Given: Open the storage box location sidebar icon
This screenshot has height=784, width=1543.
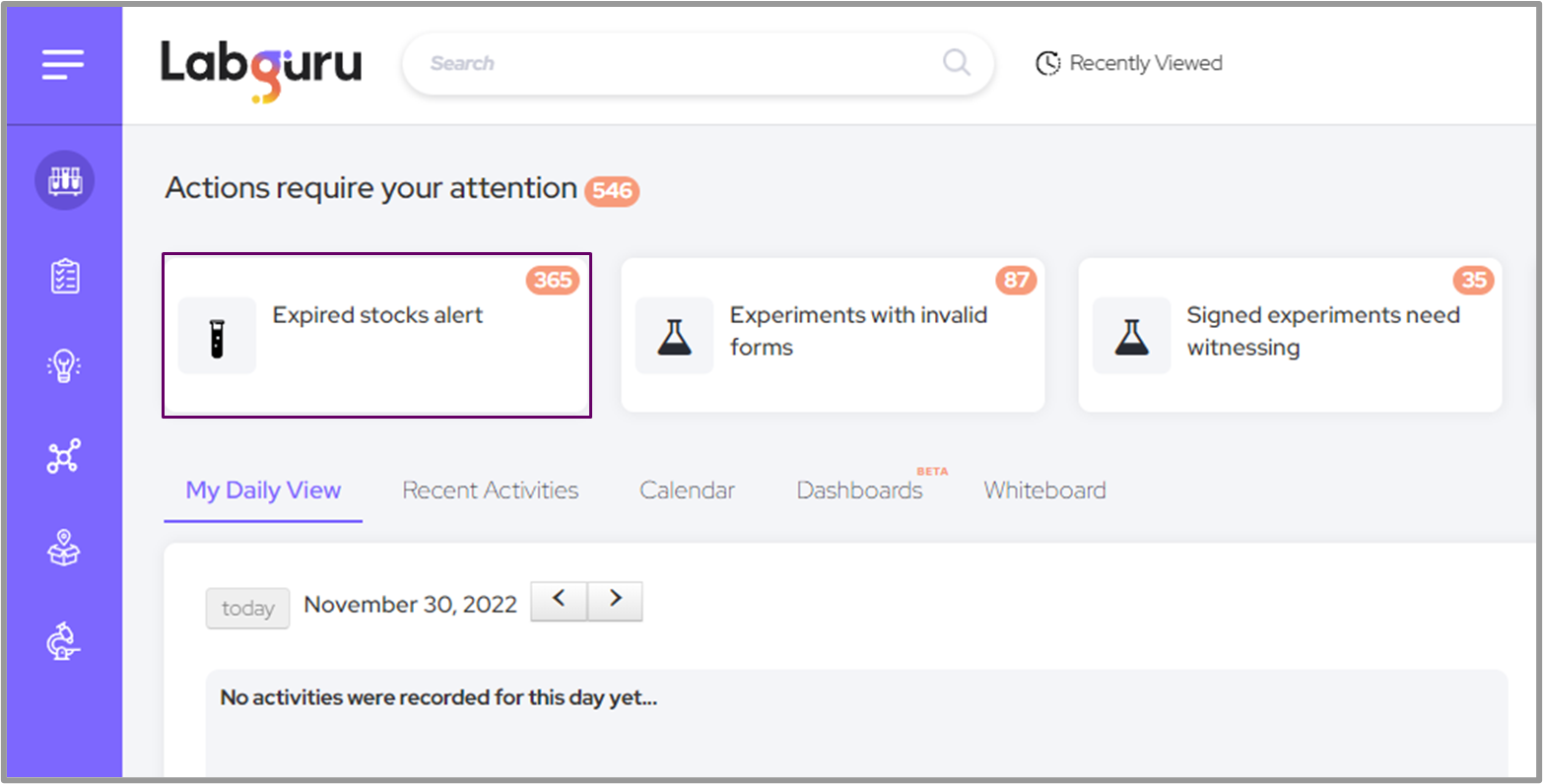Looking at the screenshot, I should tap(64, 548).
